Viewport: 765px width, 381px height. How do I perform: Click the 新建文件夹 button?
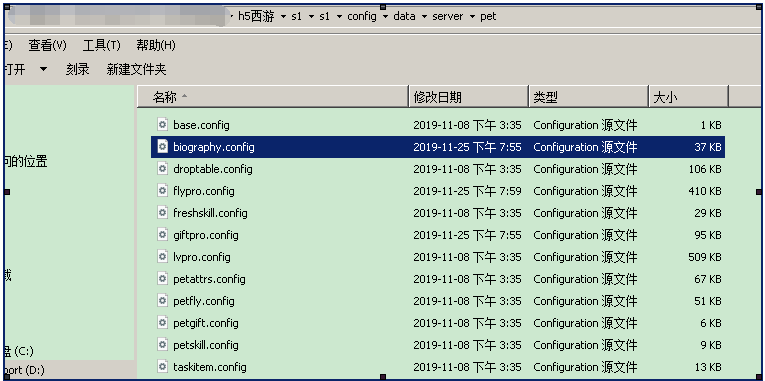pos(137,69)
